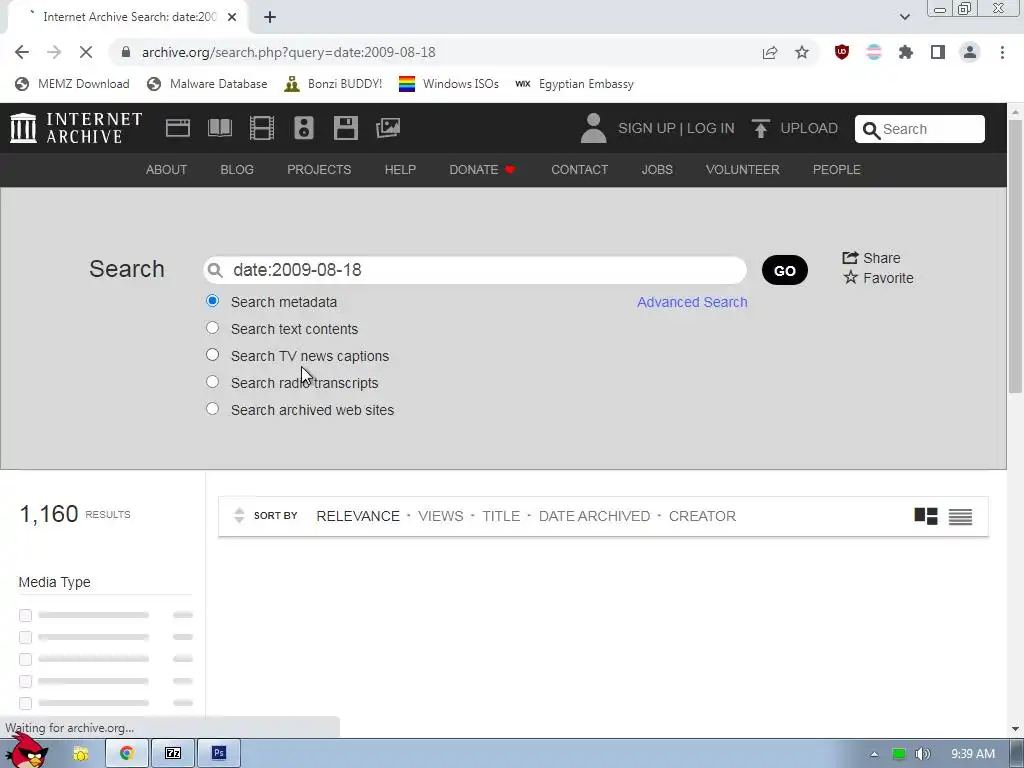Select Search TV news captions option

(212, 355)
